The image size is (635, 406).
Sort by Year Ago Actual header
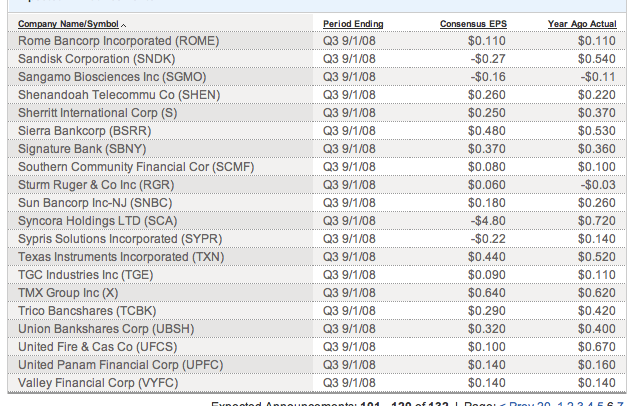pyautogui.click(x=584, y=23)
